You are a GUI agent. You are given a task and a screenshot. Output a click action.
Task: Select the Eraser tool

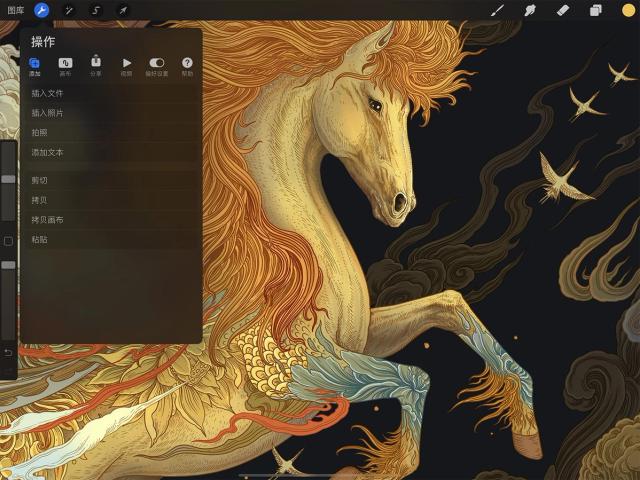pyautogui.click(x=563, y=10)
